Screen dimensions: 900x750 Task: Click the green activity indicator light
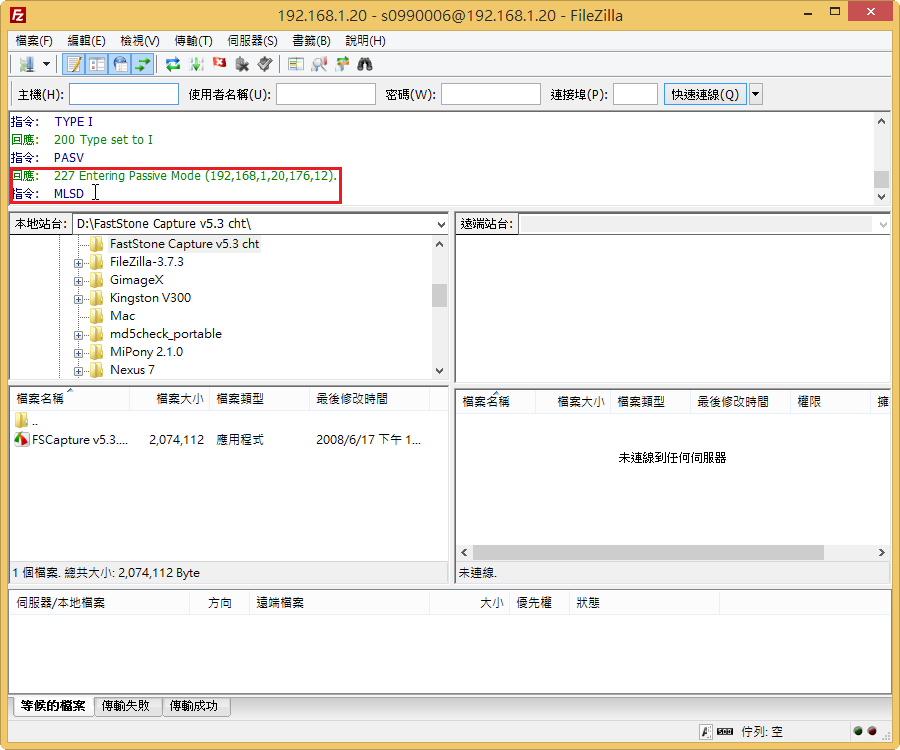858,731
